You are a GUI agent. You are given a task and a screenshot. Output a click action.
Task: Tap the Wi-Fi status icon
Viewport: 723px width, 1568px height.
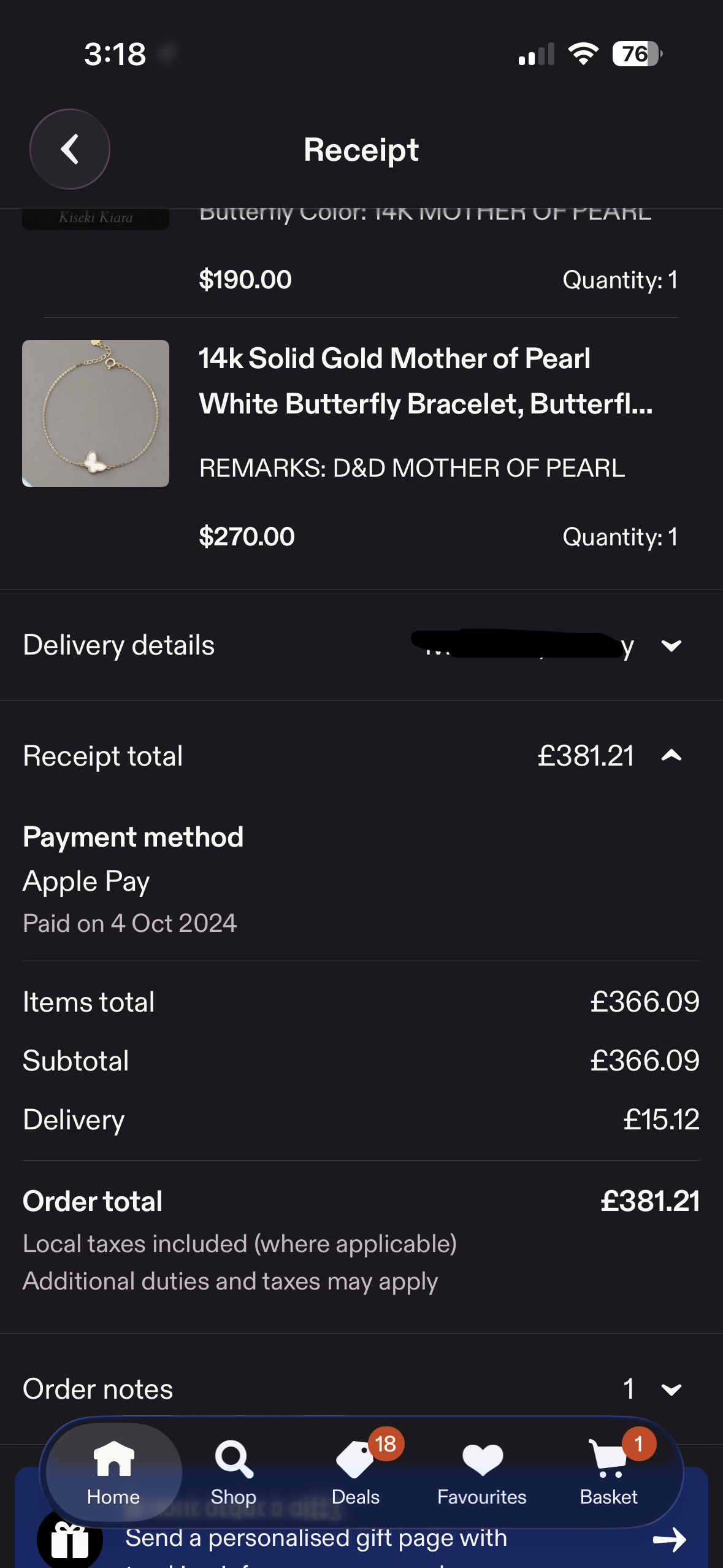583,54
